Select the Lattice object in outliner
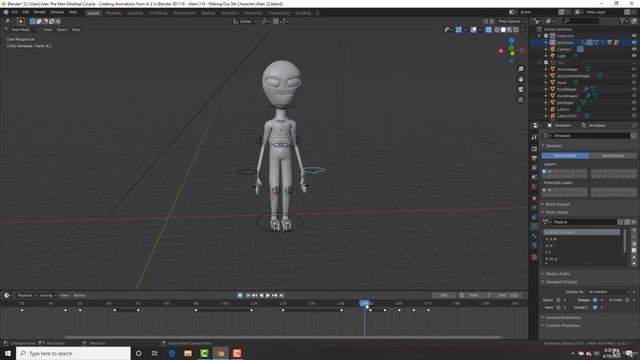 click(563, 109)
